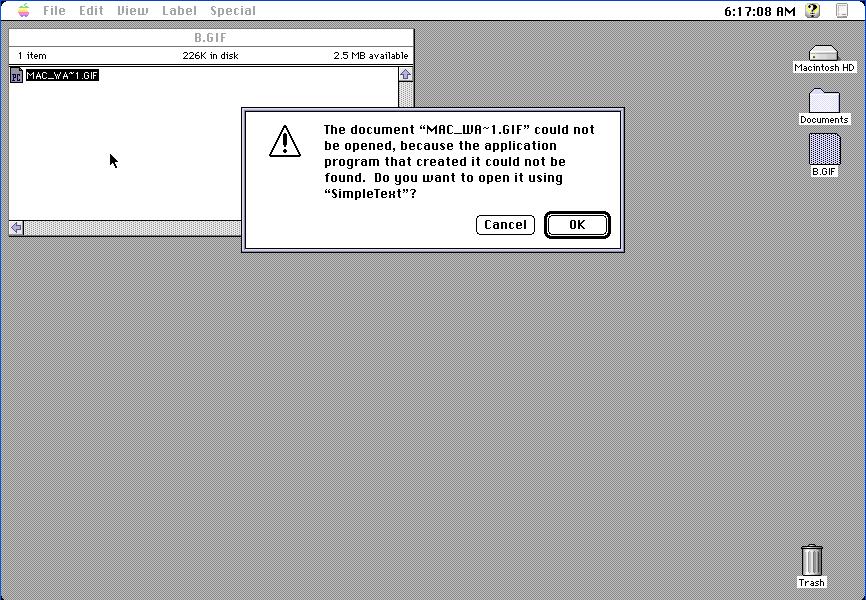Select the B.GIF disk icon on desktop

(x=825, y=149)
